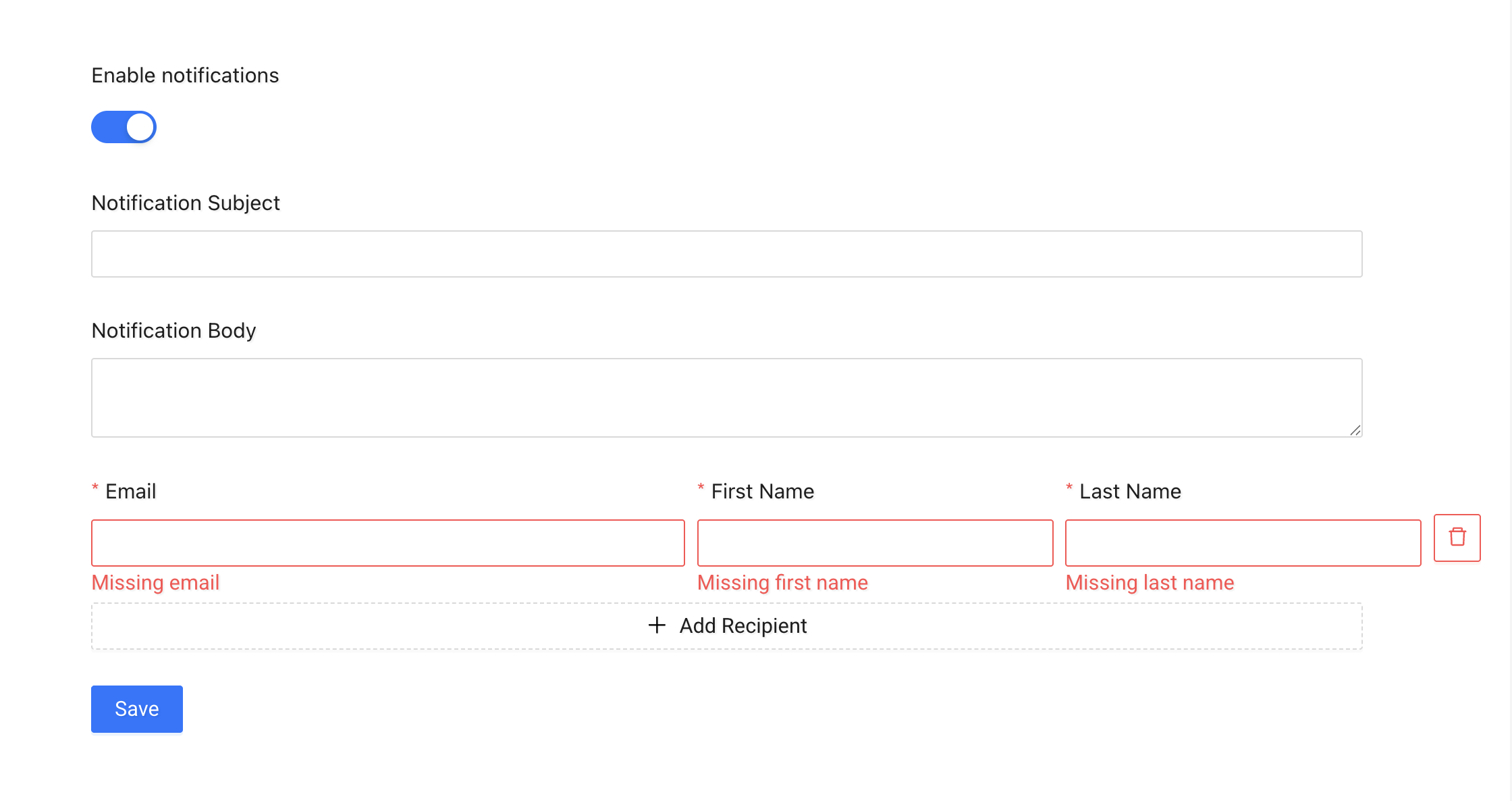Click the Notification Subject input field

click(x=727, y=253)
